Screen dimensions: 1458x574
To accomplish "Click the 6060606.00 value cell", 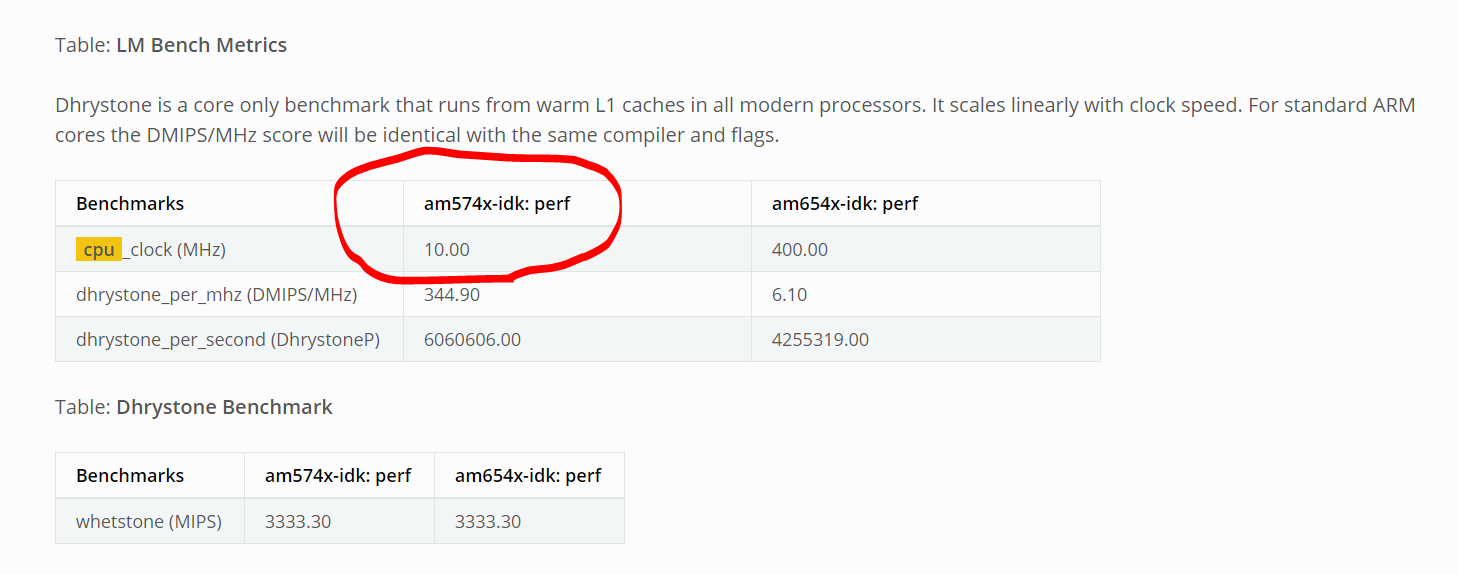I will pyautogui.click(x=473, y=340).
